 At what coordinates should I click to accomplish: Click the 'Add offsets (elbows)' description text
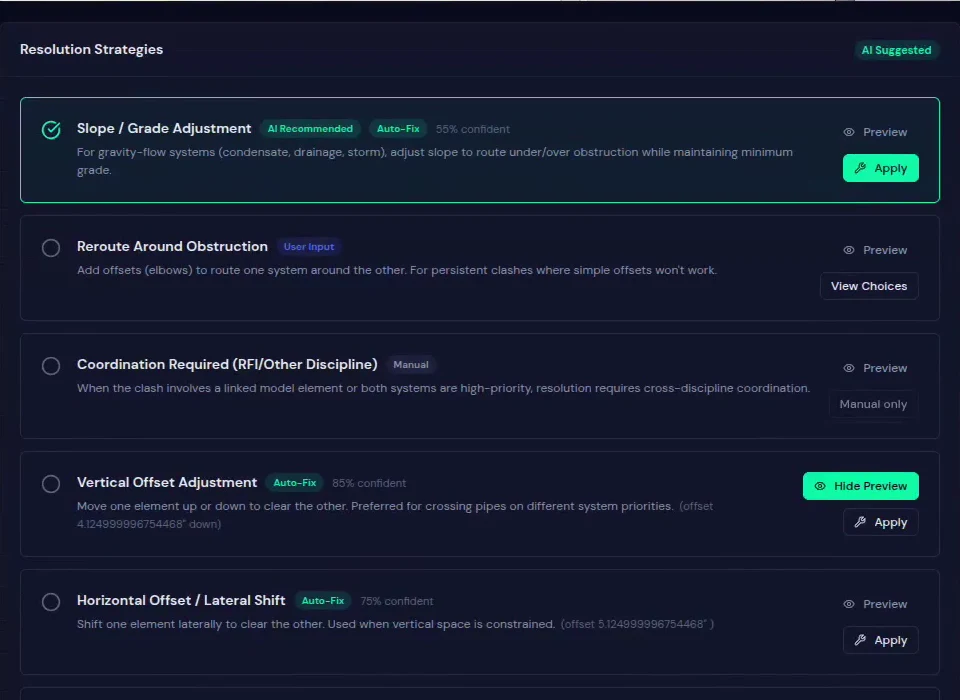coord(397,270)
